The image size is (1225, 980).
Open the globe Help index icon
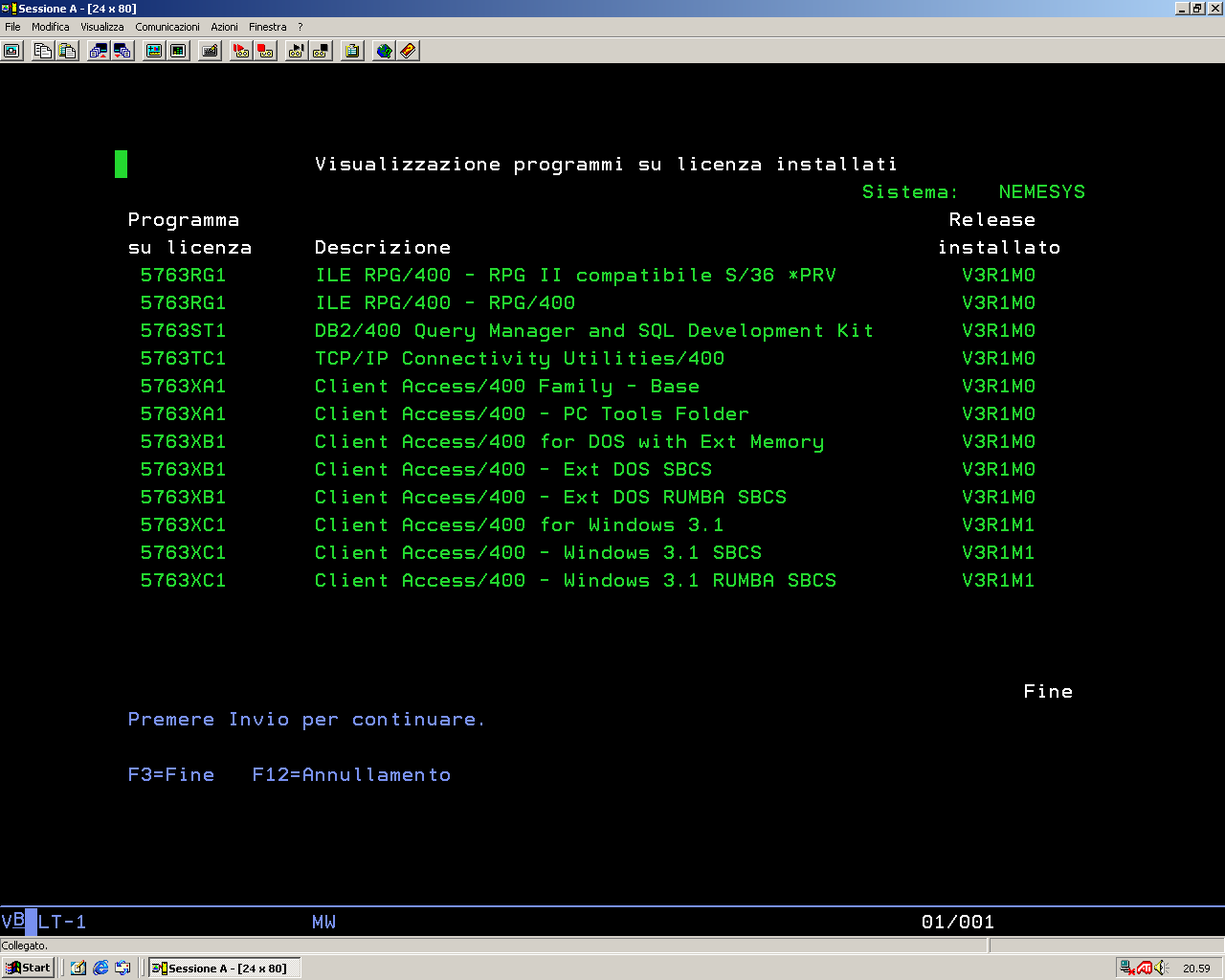point(384,51)
